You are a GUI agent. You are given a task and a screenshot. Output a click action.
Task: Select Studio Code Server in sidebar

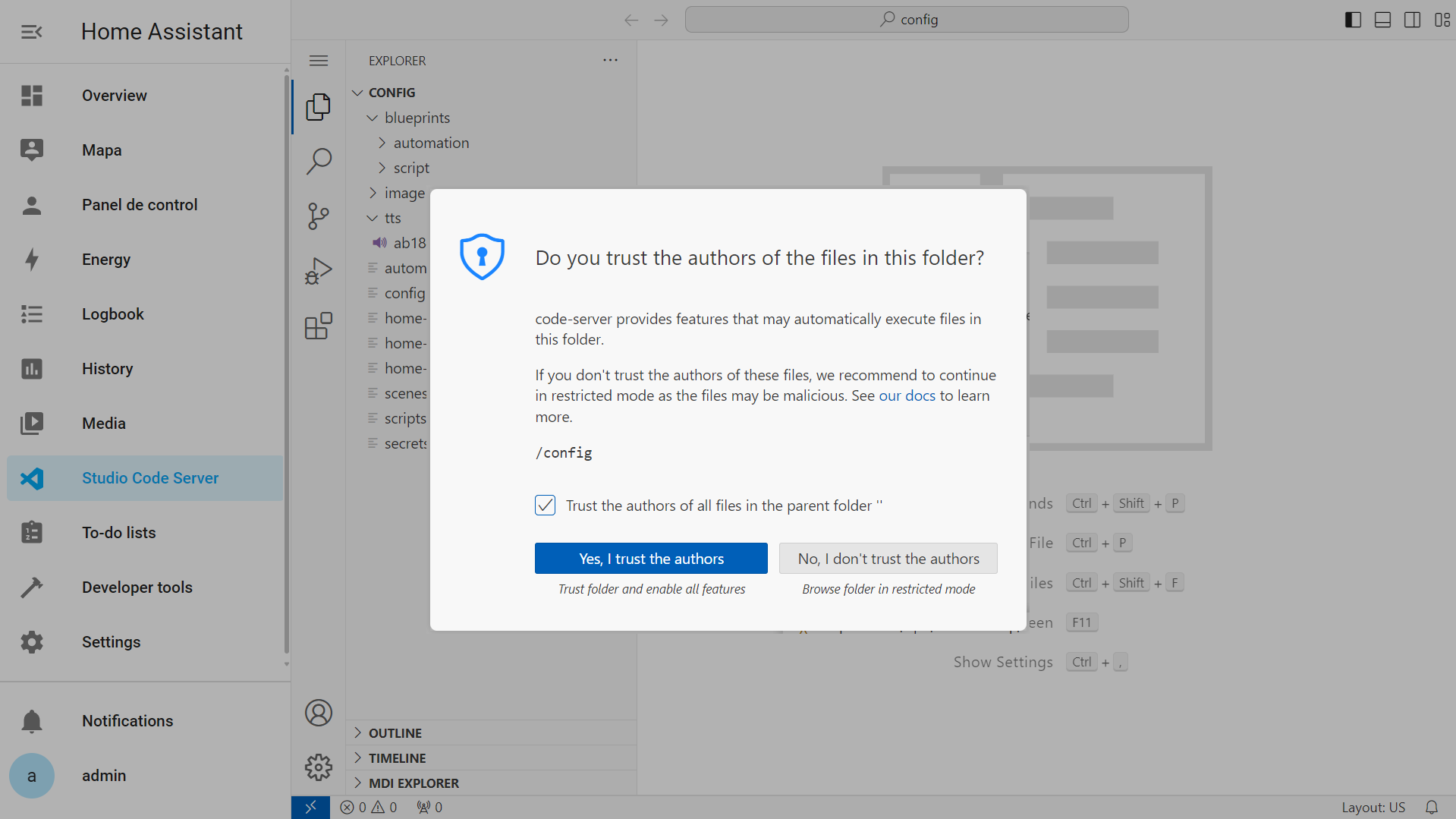[145, 478]
